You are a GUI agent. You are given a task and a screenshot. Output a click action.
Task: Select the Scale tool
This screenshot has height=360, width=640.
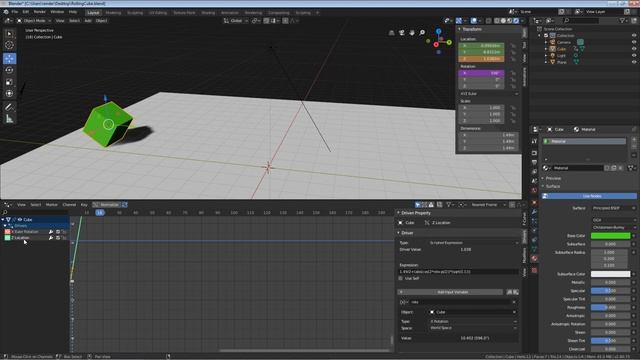(9, 82)
